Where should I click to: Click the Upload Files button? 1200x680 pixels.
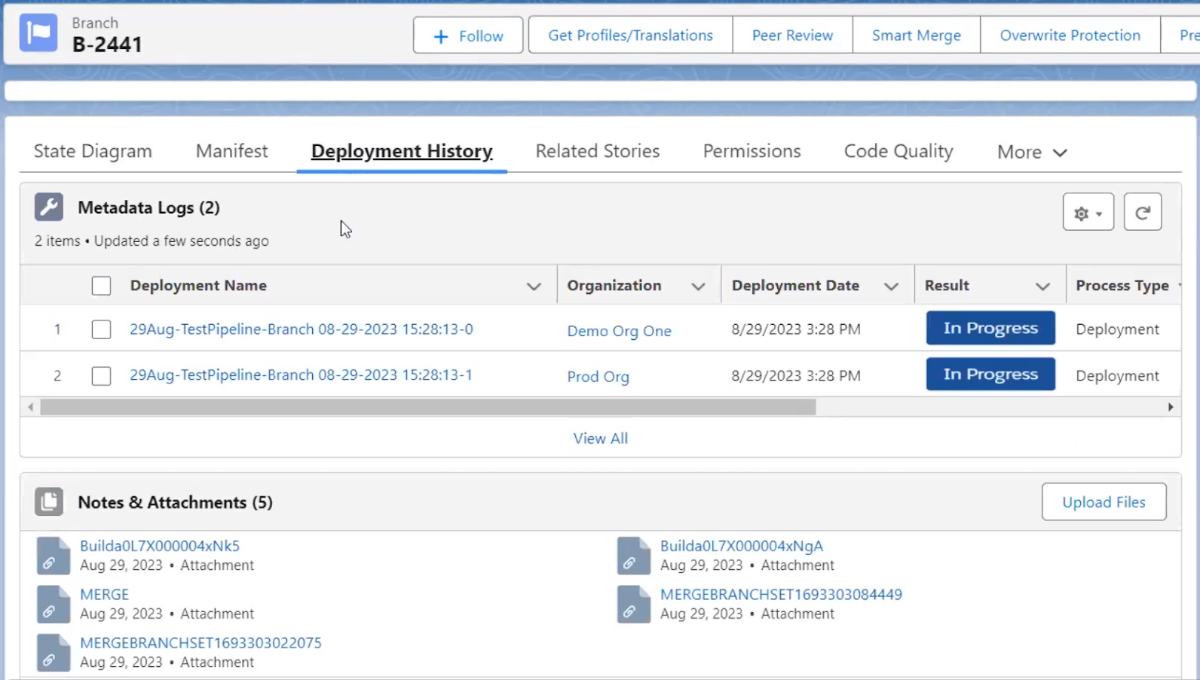[1104, 502]
